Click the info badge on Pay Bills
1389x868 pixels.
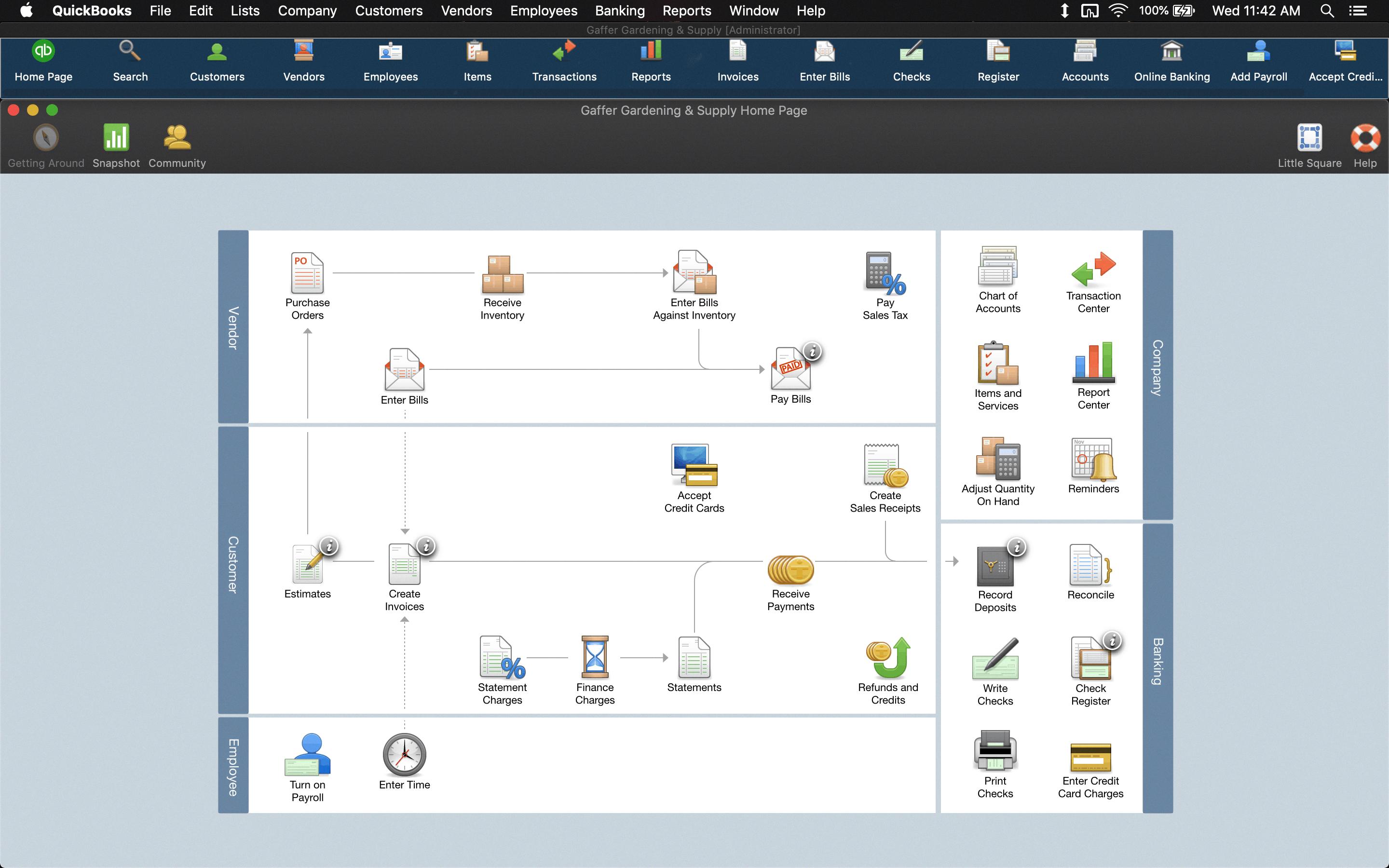click(812, 352)
